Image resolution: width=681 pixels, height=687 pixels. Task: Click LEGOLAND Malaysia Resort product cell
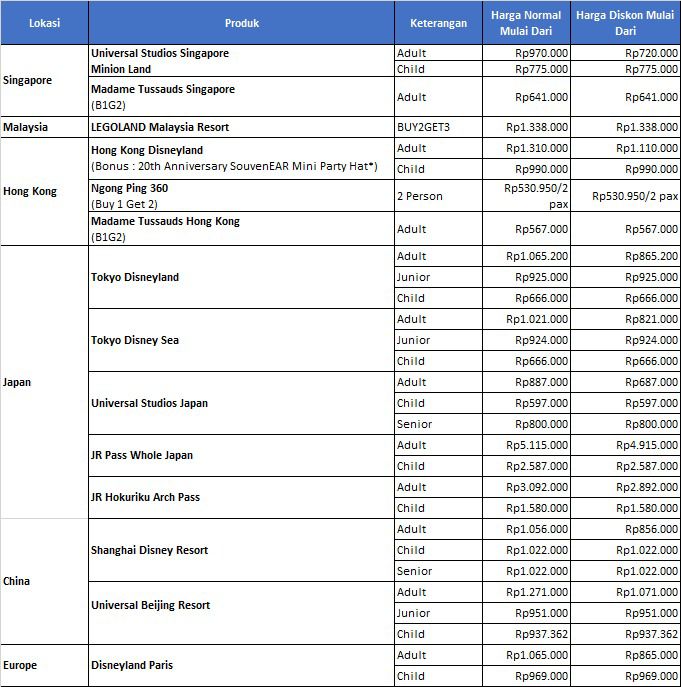tap(241, 127)
